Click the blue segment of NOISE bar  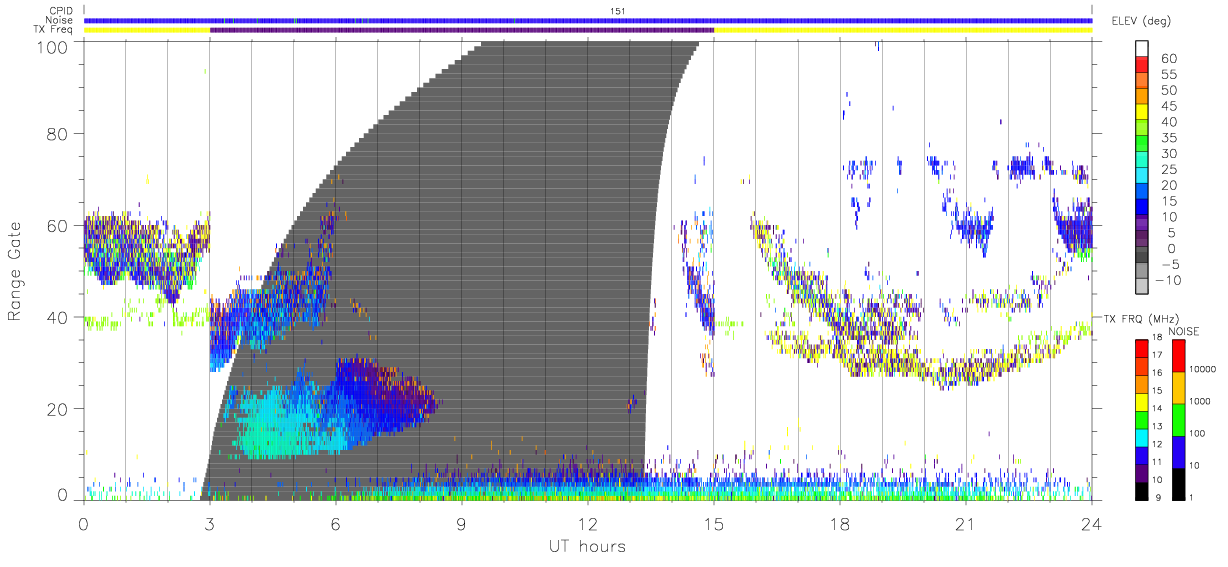[1177, 452]
